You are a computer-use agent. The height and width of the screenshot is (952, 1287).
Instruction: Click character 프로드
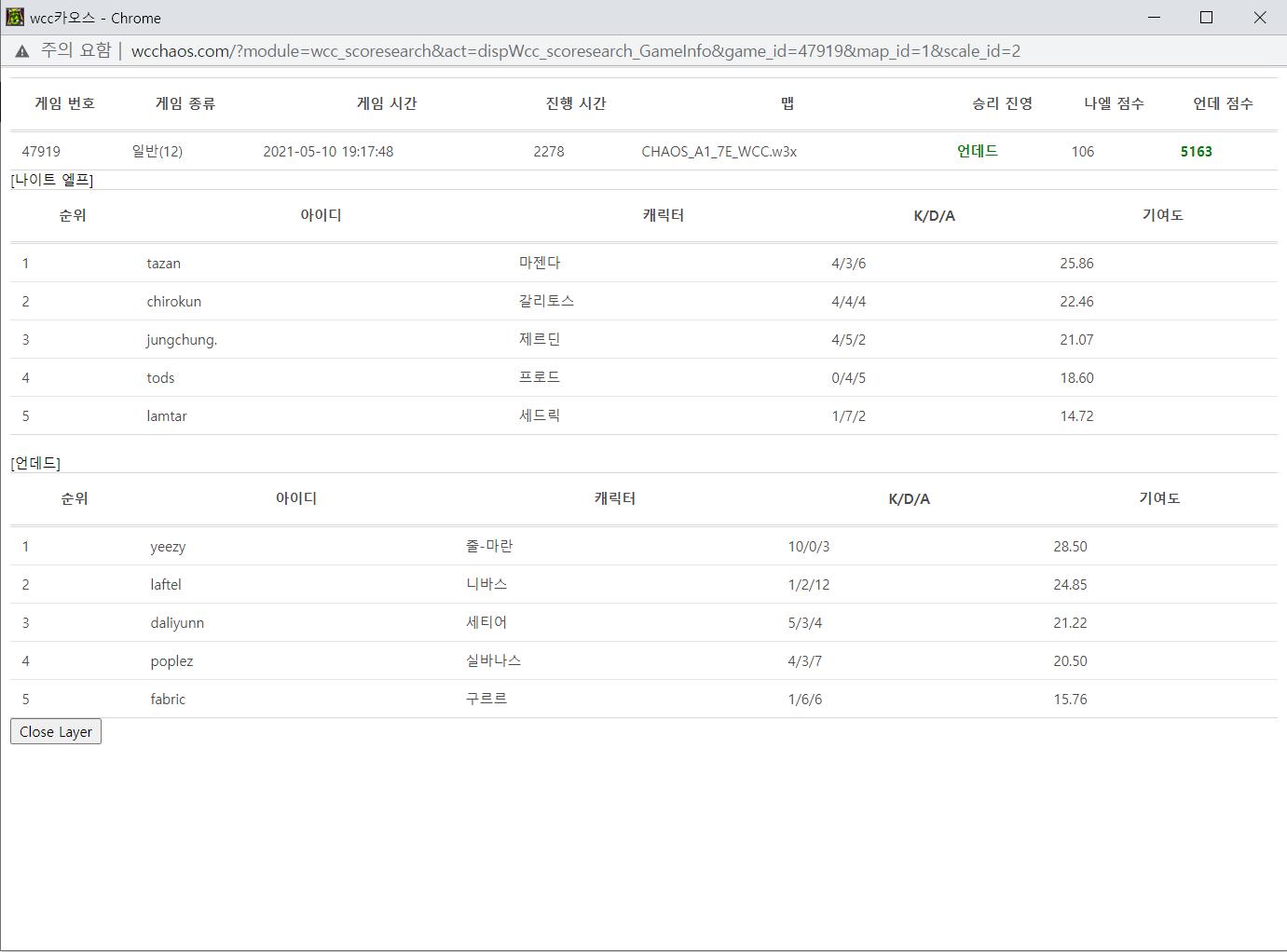tap(540, 377)
